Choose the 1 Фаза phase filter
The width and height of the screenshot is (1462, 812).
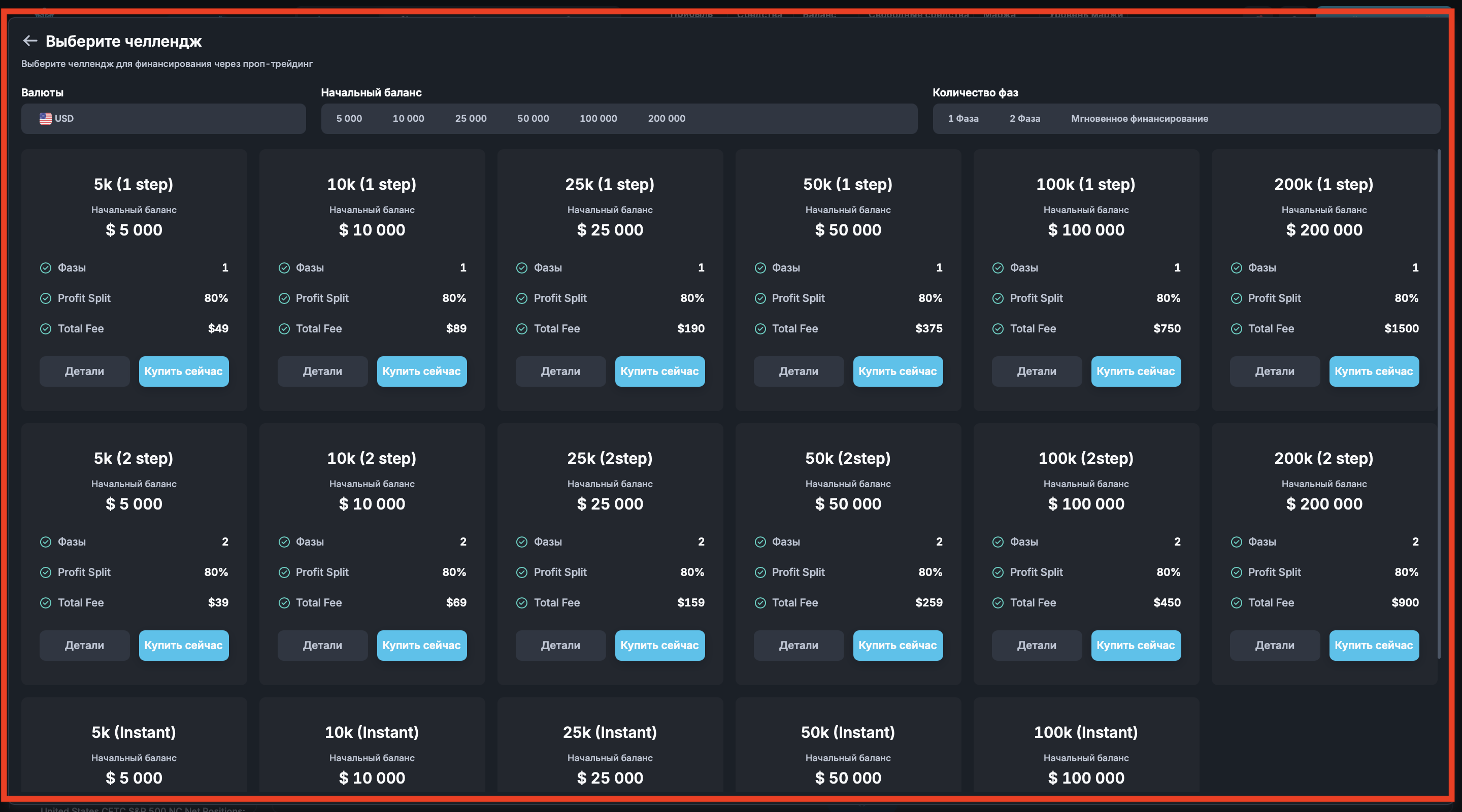[962, 119]
